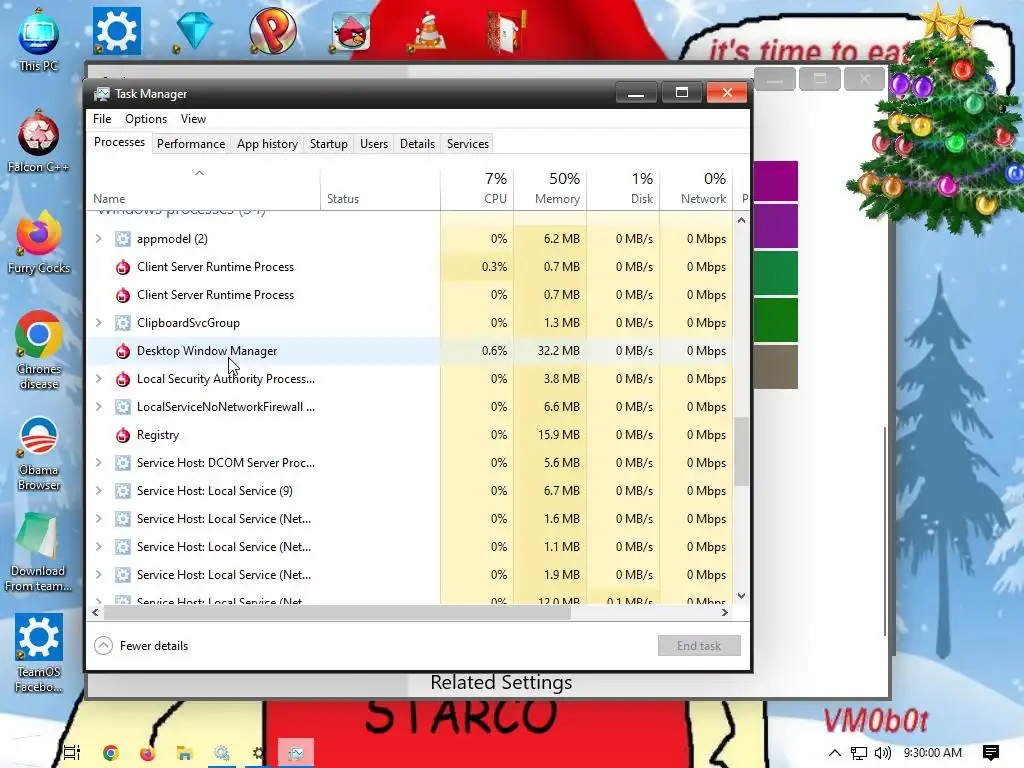Image resolution: width=1024 pixels, height=768 pixels.
Task: Open the blue diamond desktop shortcut
Action: pyautogui.click(x=195, y=30)
